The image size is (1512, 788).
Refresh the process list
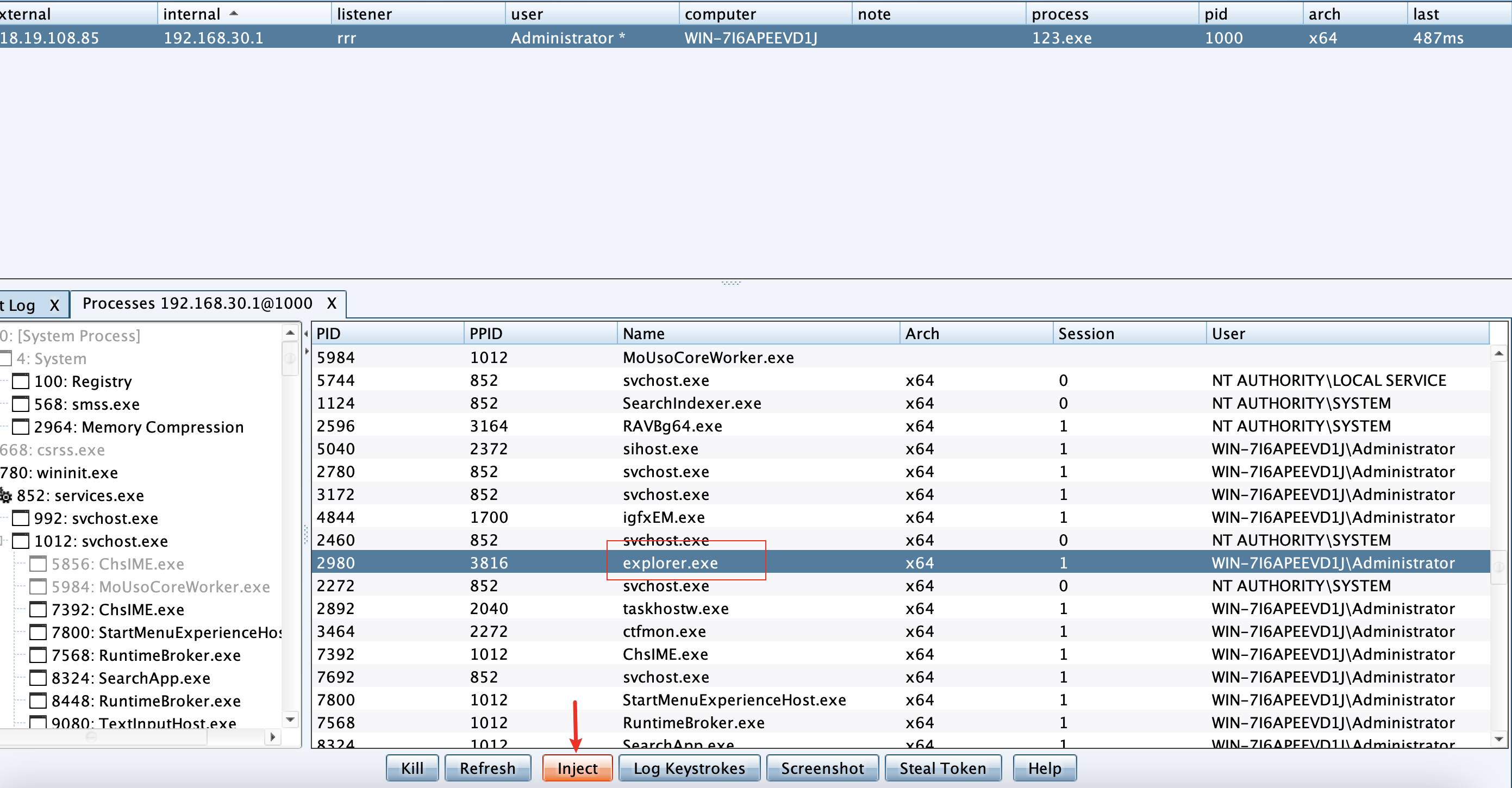(x=487, y=768)
